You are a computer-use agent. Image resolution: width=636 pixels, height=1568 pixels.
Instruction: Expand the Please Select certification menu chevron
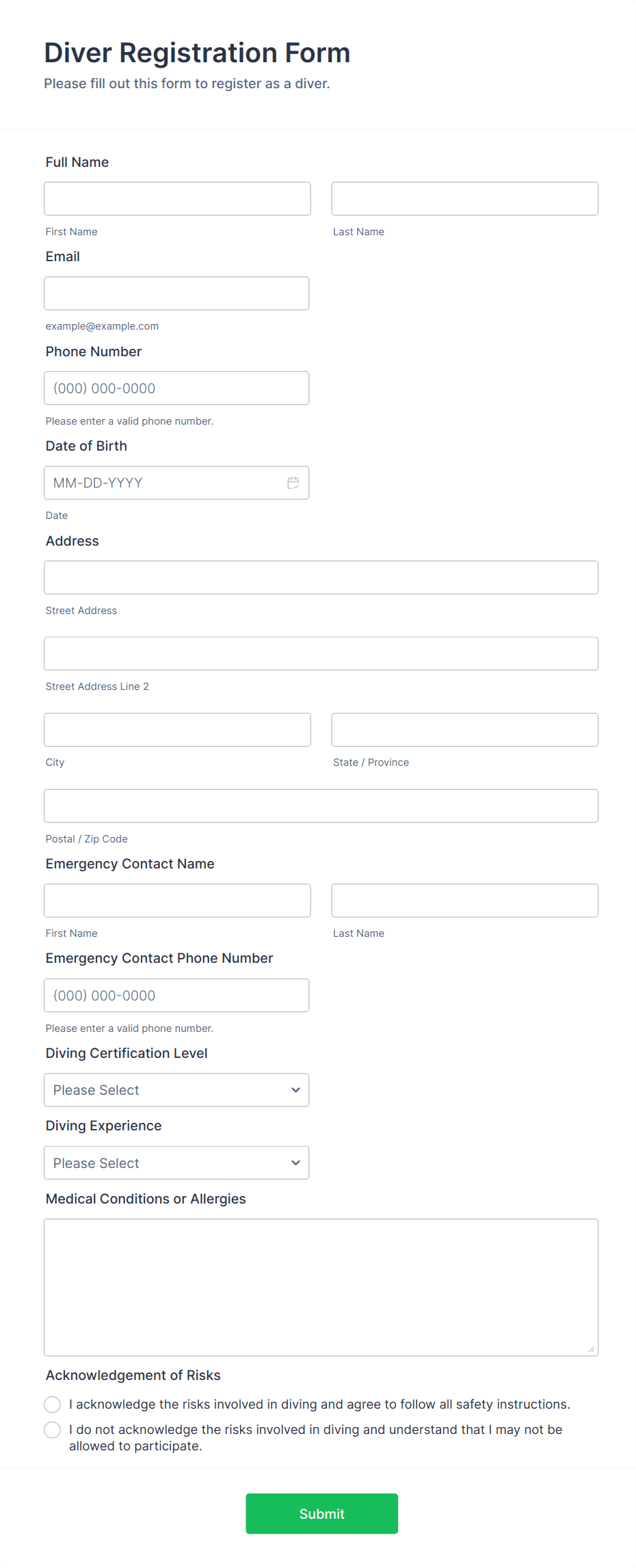pyautogui.click(x=295, y=1090)
